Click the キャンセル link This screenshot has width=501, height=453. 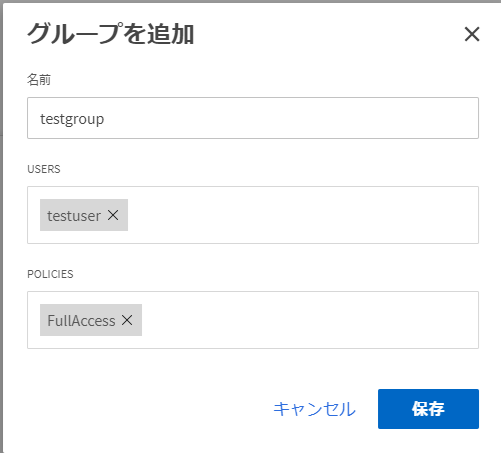coord(314,409)
